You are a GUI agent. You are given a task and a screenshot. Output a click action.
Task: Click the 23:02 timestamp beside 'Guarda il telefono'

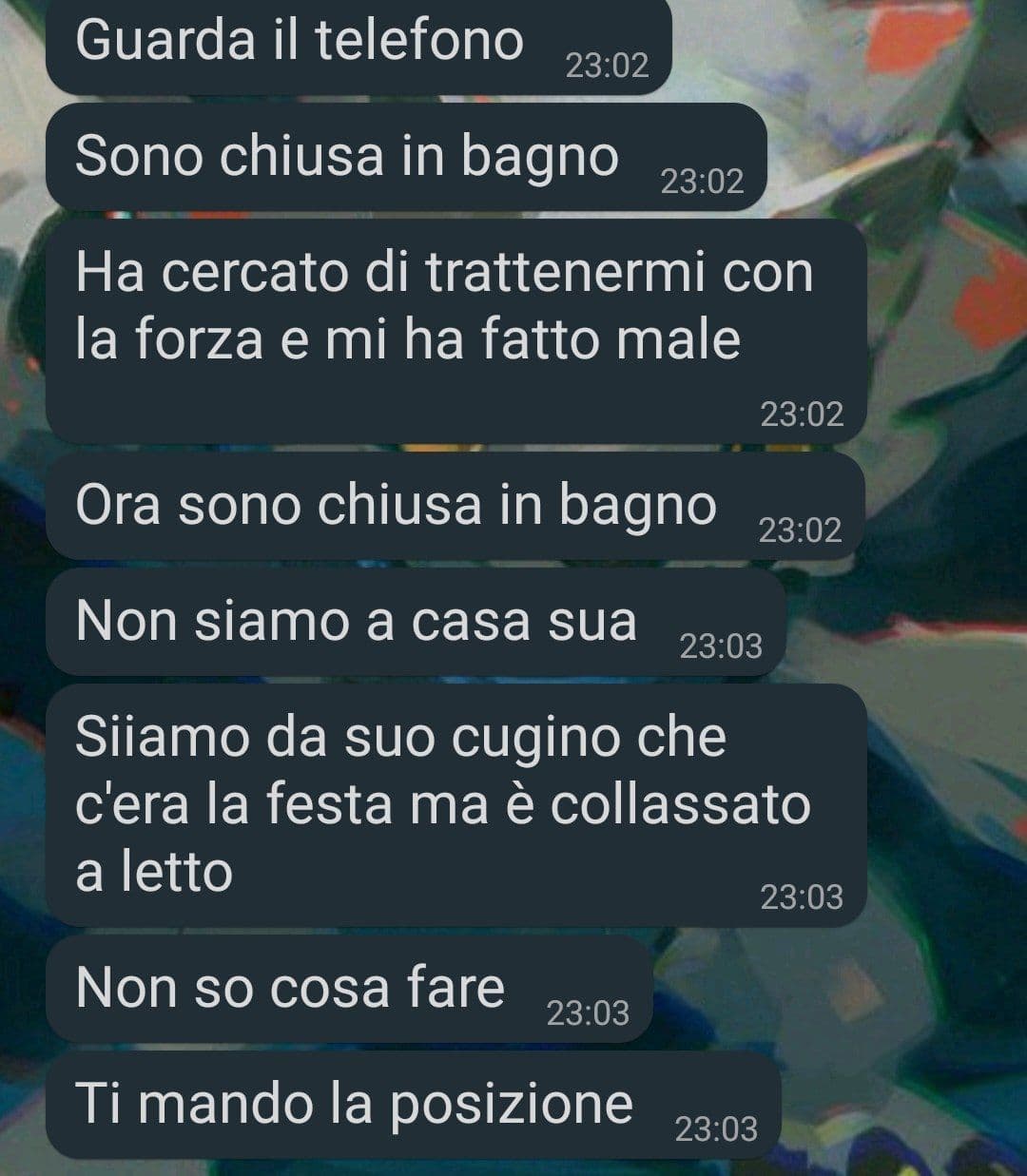click(x=607, y=66)
